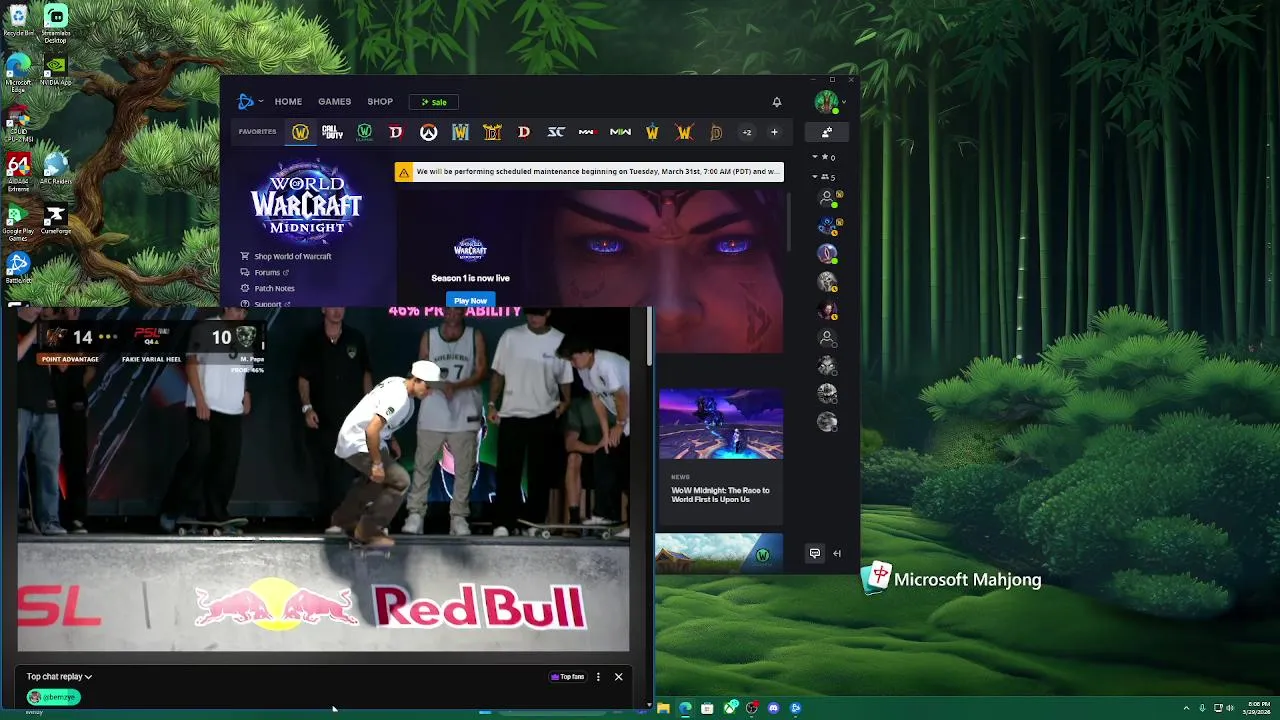Open the GAMES tab in Battle.net
The image size is (1280, 720).
coord(334,101)
